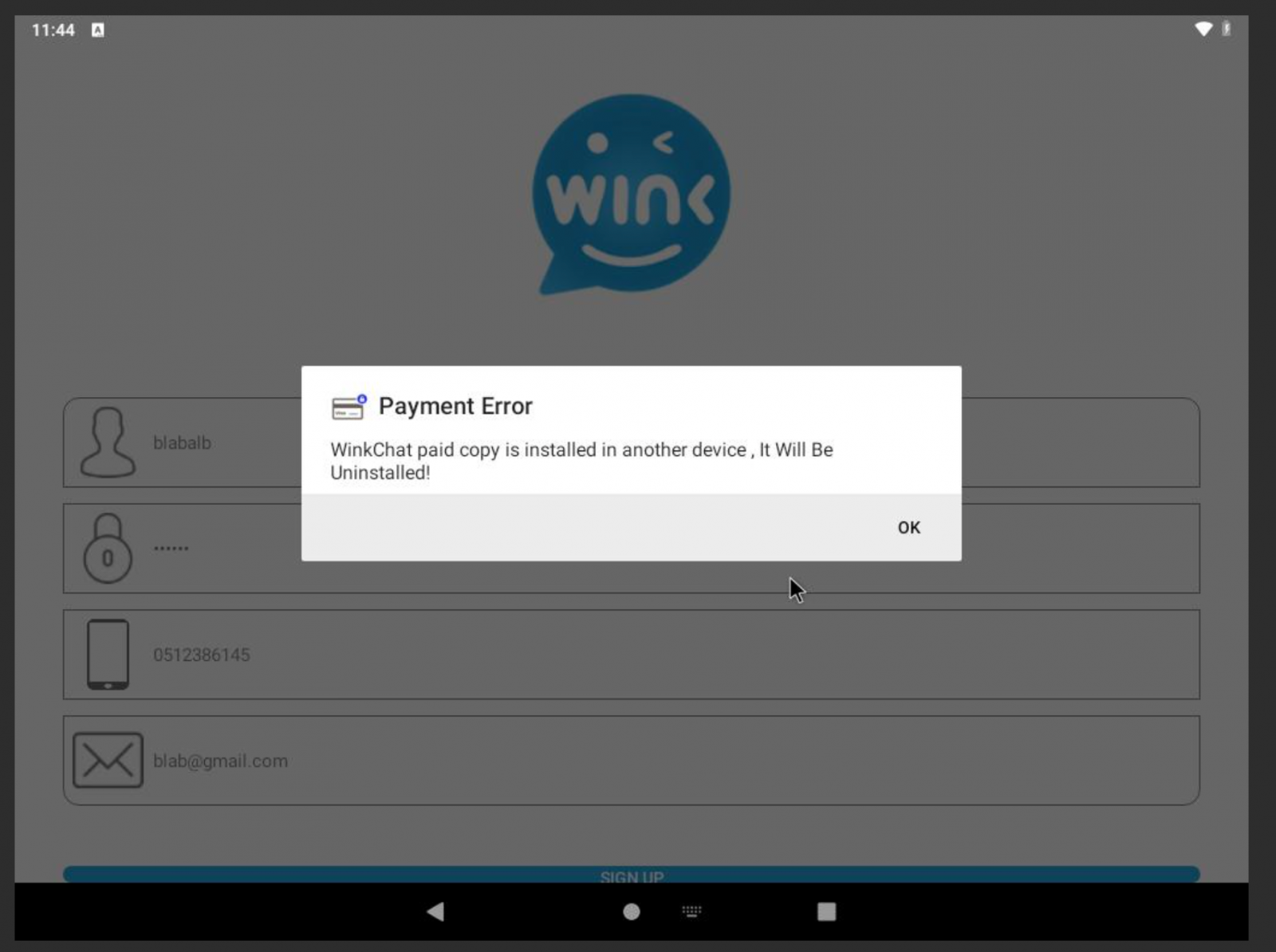1276x952 pixels.
Task: Select the smartphone icon beside the phone number
Action: click(109, 654)
